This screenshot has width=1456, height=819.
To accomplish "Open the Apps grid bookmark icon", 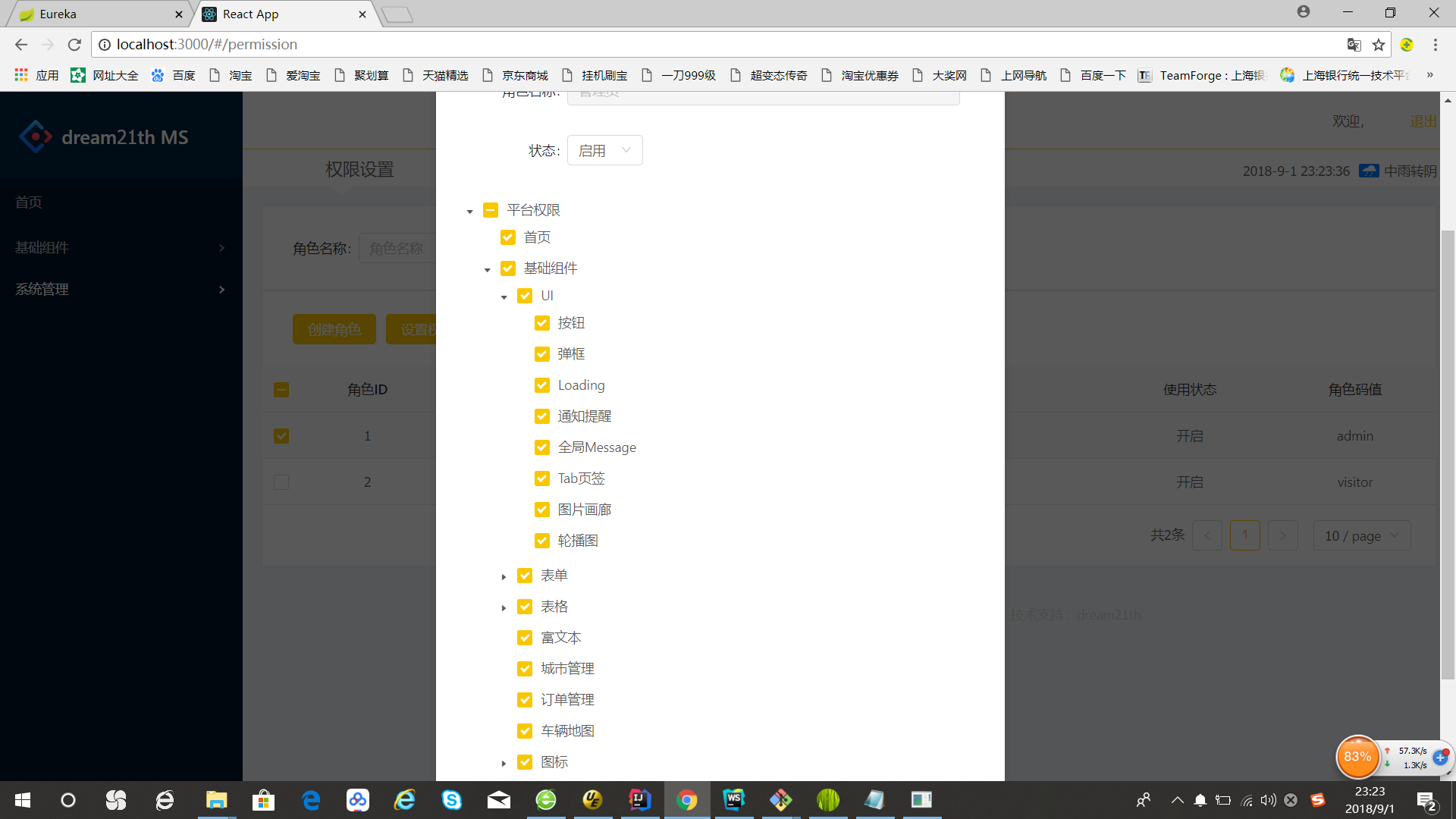I will (21, 75).
